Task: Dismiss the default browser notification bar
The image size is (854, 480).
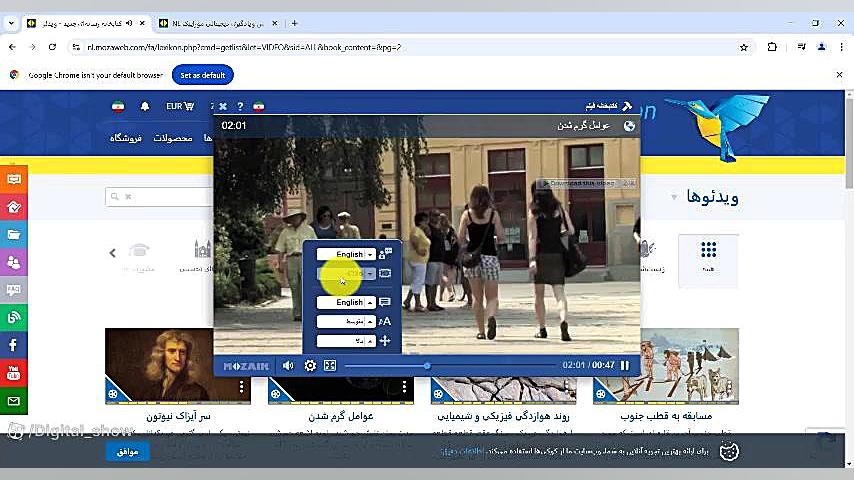Action: click(839, 75)
